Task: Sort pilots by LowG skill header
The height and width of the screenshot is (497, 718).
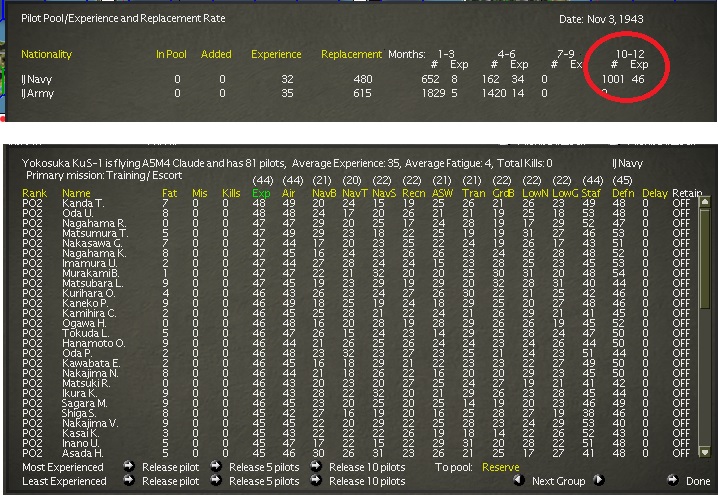Action: 565,193
